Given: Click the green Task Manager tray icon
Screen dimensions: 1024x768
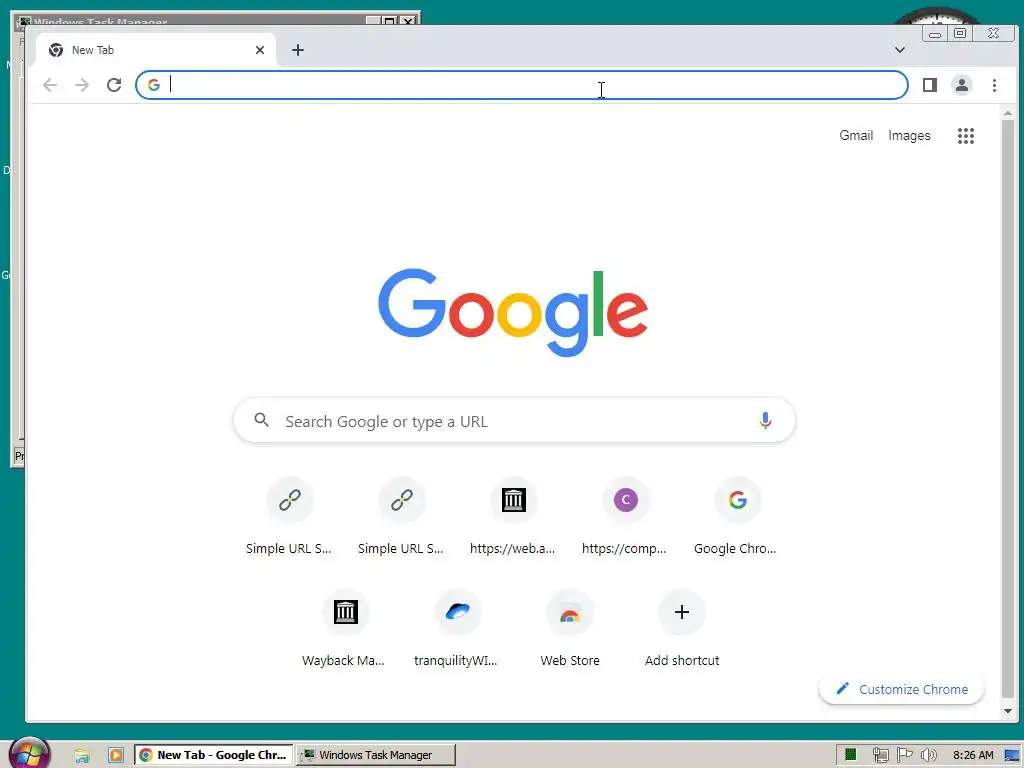Looking at the screenshot, I should [x=850, y=755].
